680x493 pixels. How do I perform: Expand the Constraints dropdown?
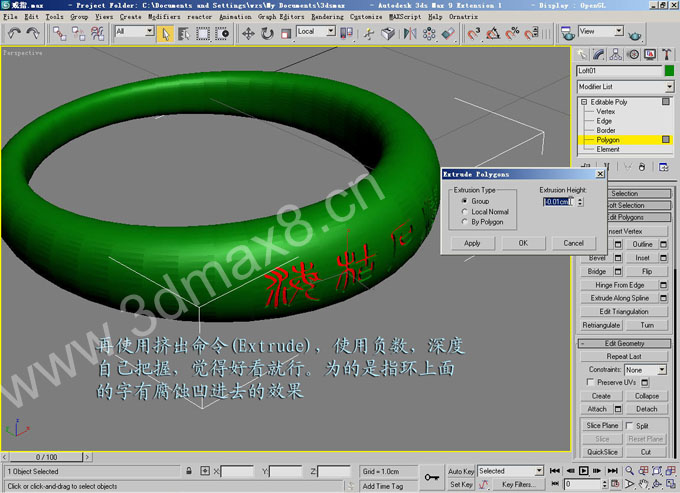coord(645,370)
